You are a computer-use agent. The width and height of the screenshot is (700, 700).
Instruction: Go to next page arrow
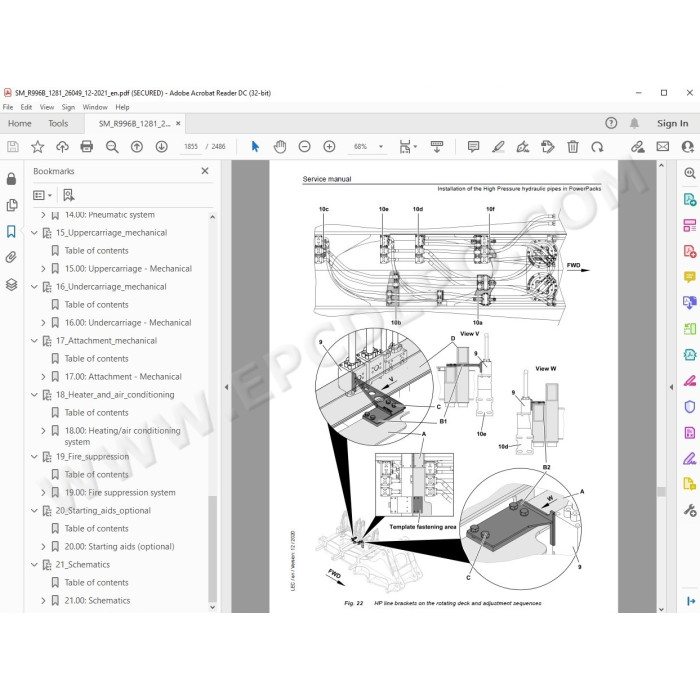pos(162,146)
